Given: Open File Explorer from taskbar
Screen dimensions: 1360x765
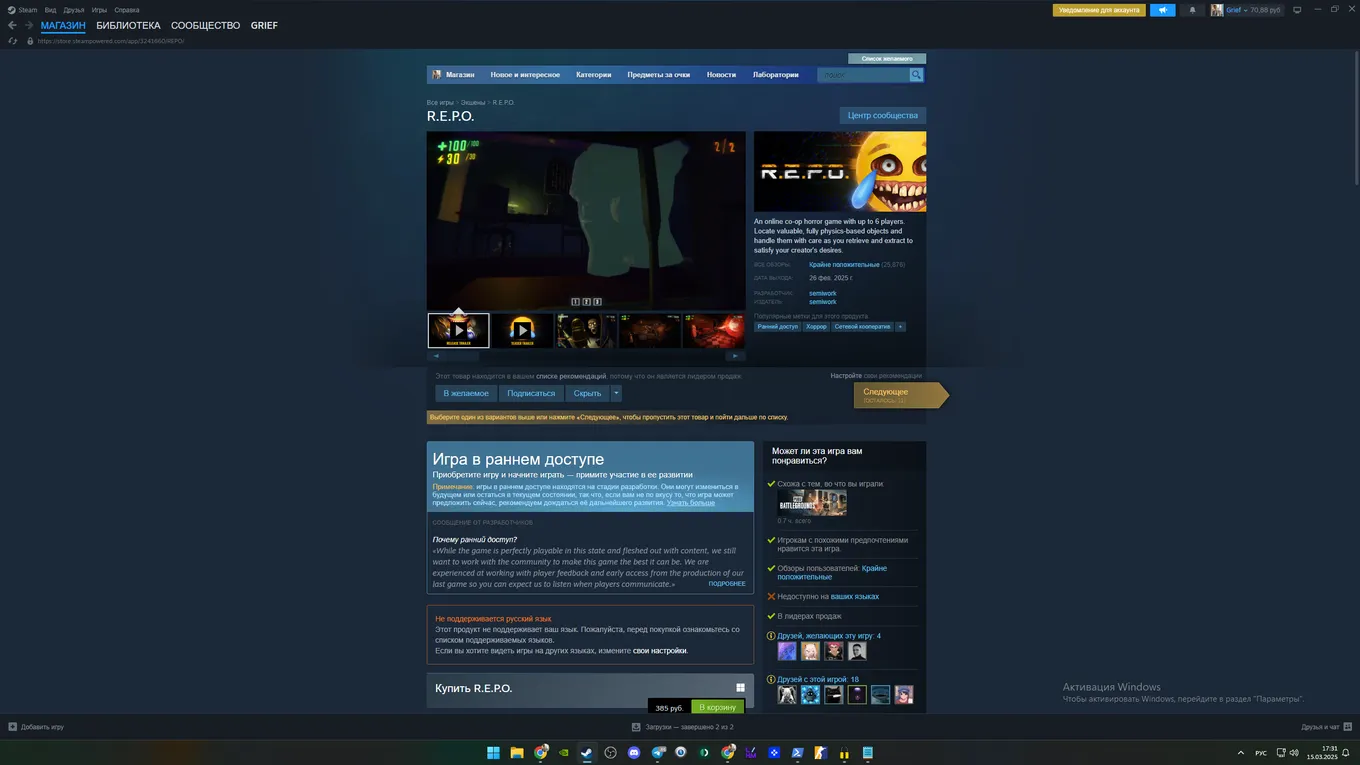Looking at the screenshot, I should 517,752.
